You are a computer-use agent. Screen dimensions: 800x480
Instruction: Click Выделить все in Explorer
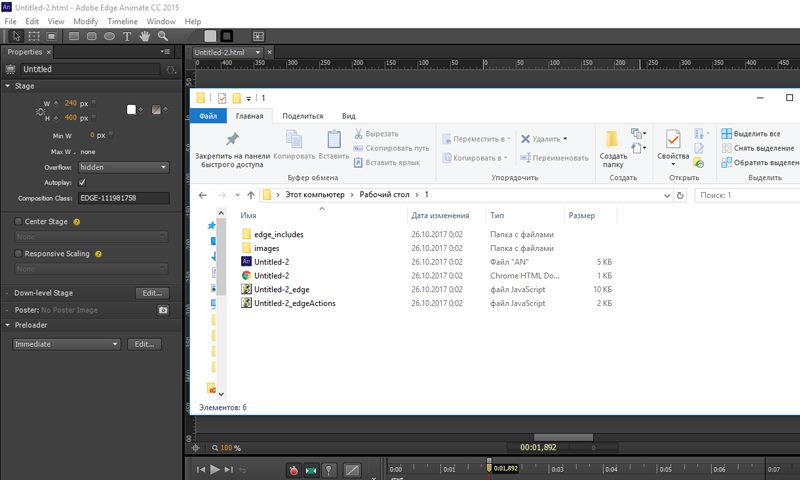click(x=751, y=134)
